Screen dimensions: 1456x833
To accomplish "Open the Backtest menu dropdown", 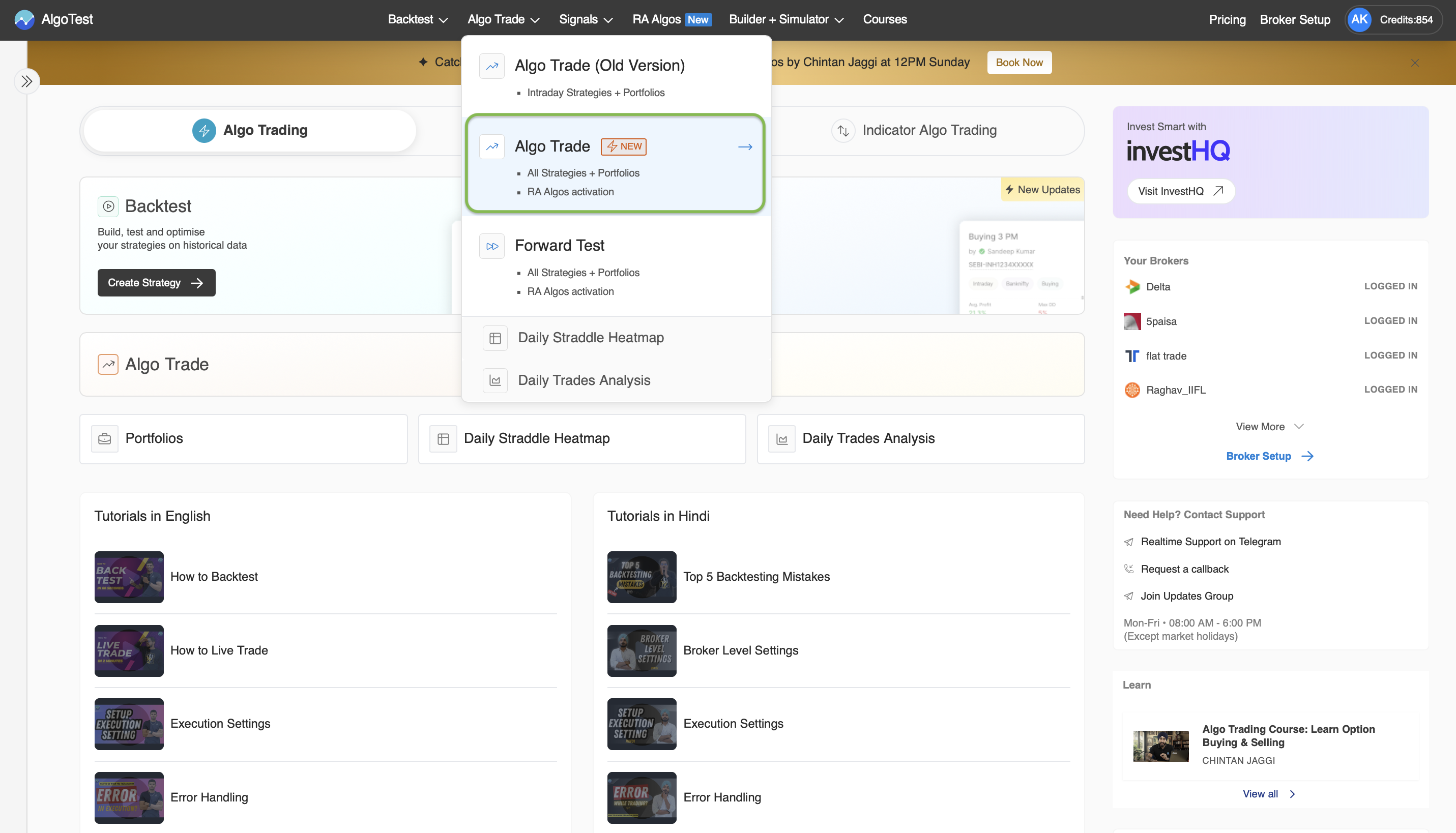I will (417, 19).
